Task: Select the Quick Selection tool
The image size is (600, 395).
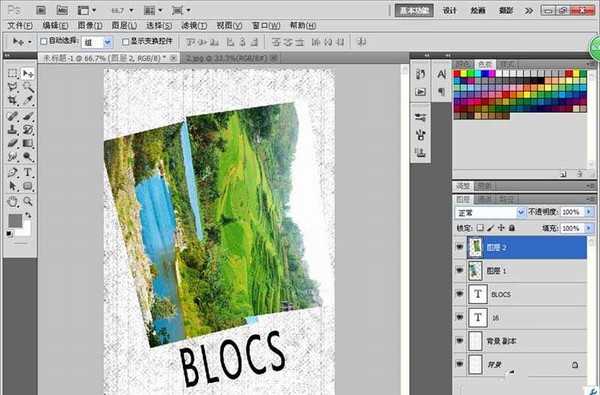Action: point(28,87)
